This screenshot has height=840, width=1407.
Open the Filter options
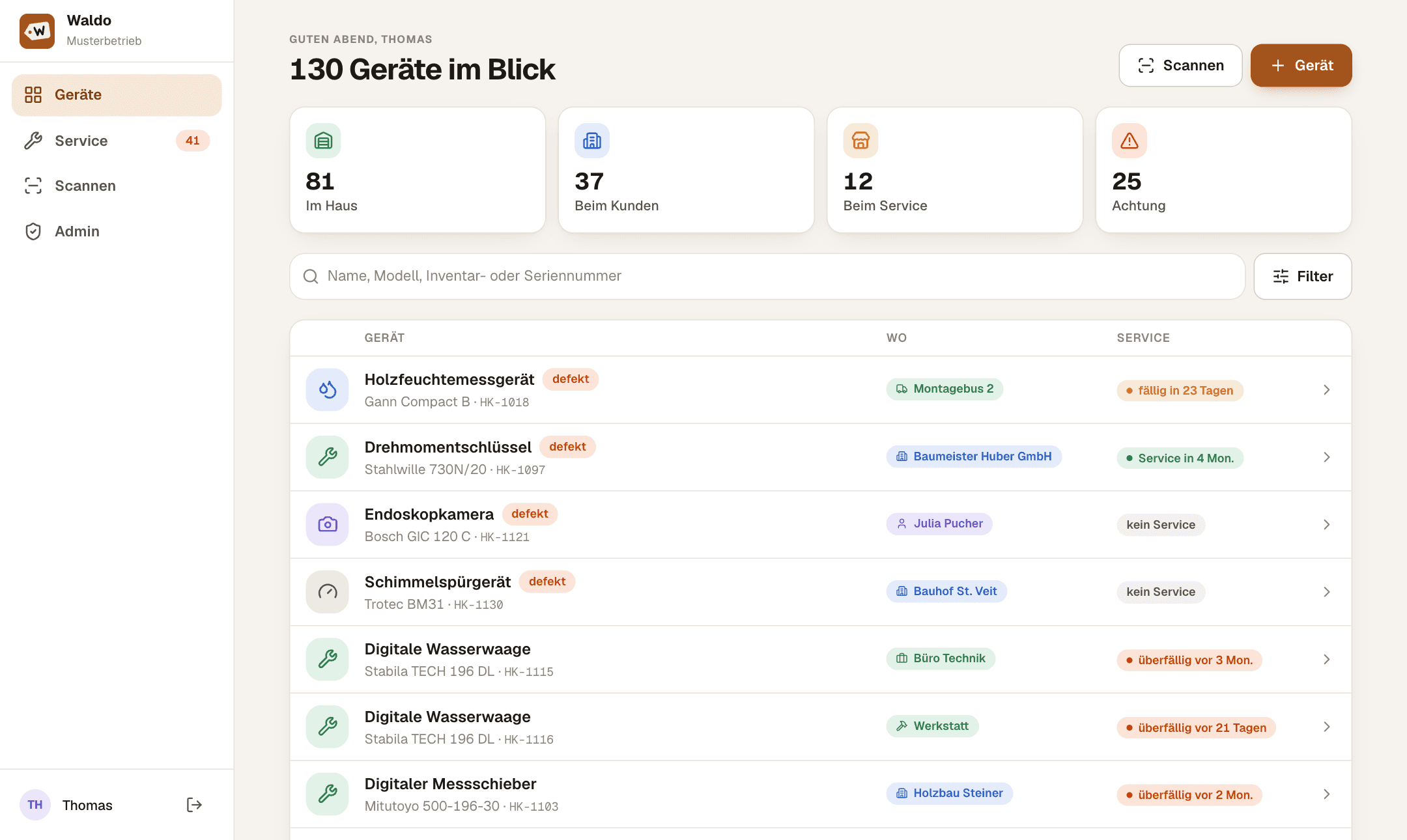point(1302,276)
